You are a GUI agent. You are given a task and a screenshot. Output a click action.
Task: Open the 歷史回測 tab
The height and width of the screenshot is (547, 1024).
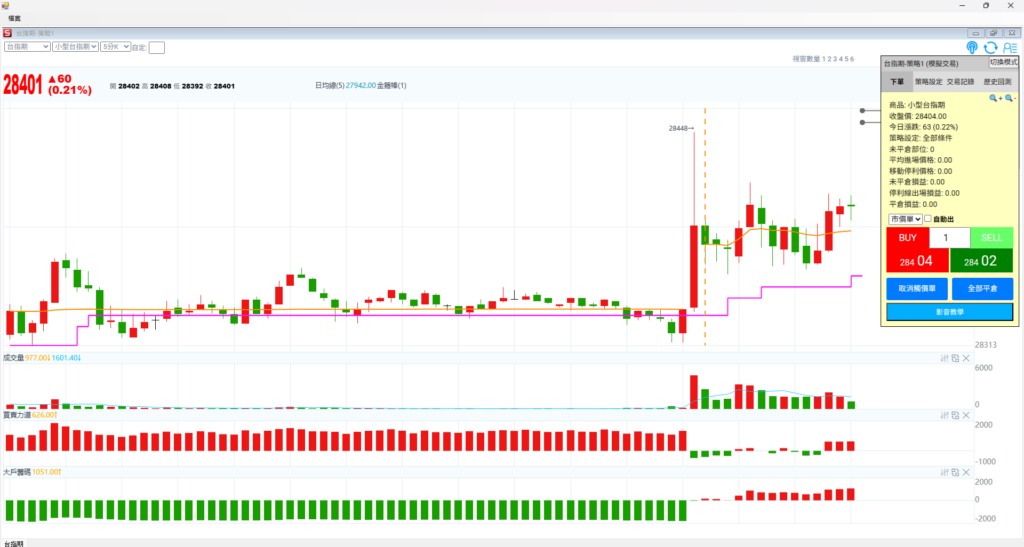(x=997, y=81)
